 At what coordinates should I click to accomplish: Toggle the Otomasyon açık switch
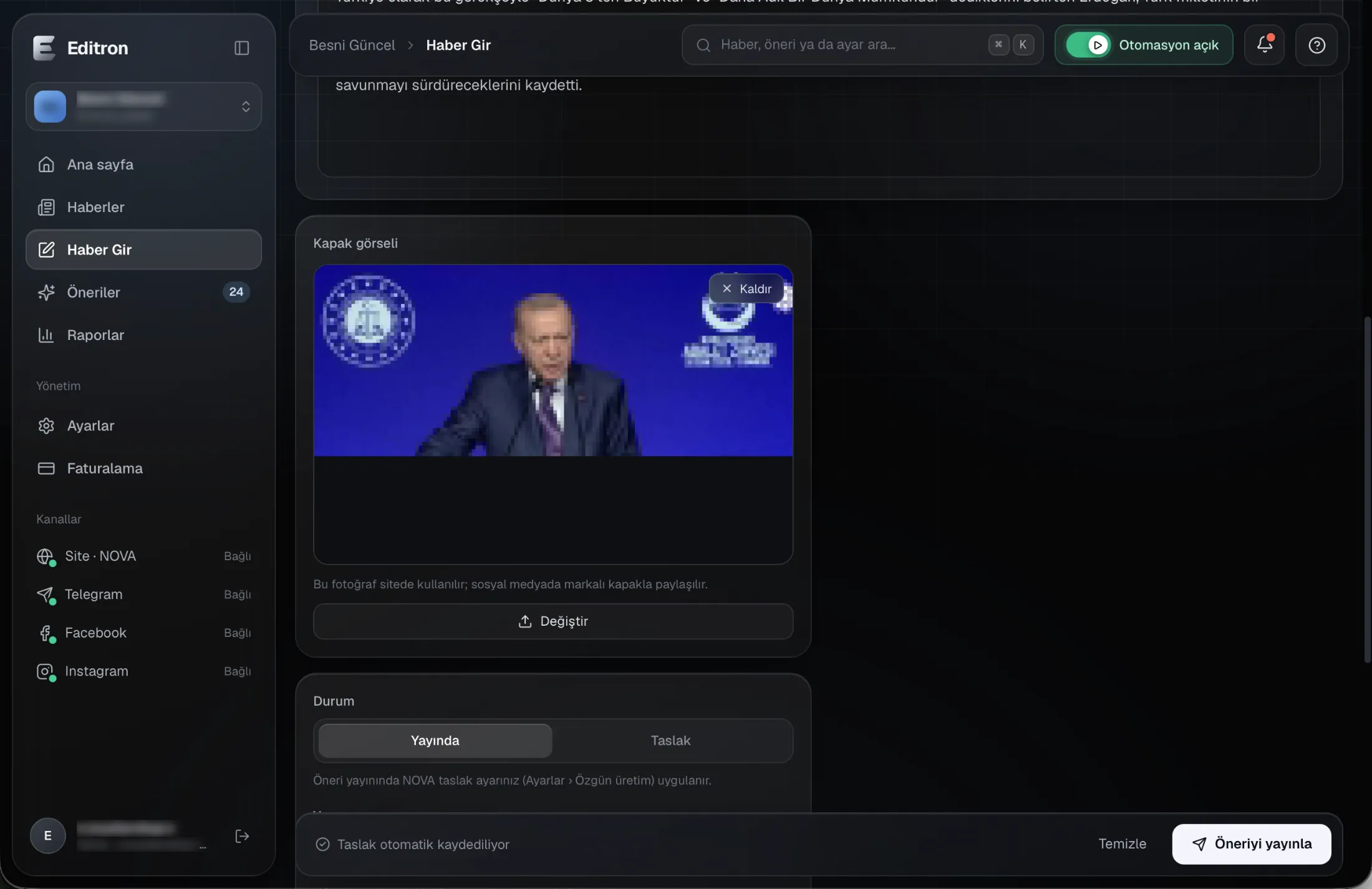pos(1088,45)
